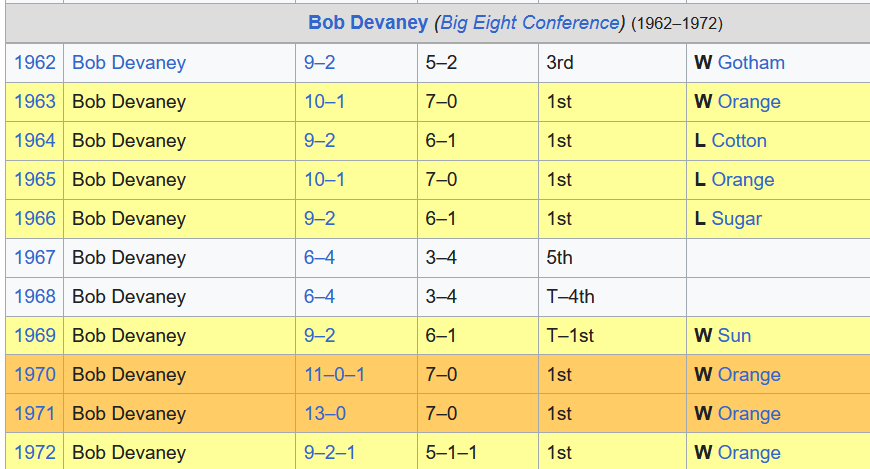Viewport: 870px width, 469px height.
Task: Open the 13–0 record link
Action: (x=325, y=414)
